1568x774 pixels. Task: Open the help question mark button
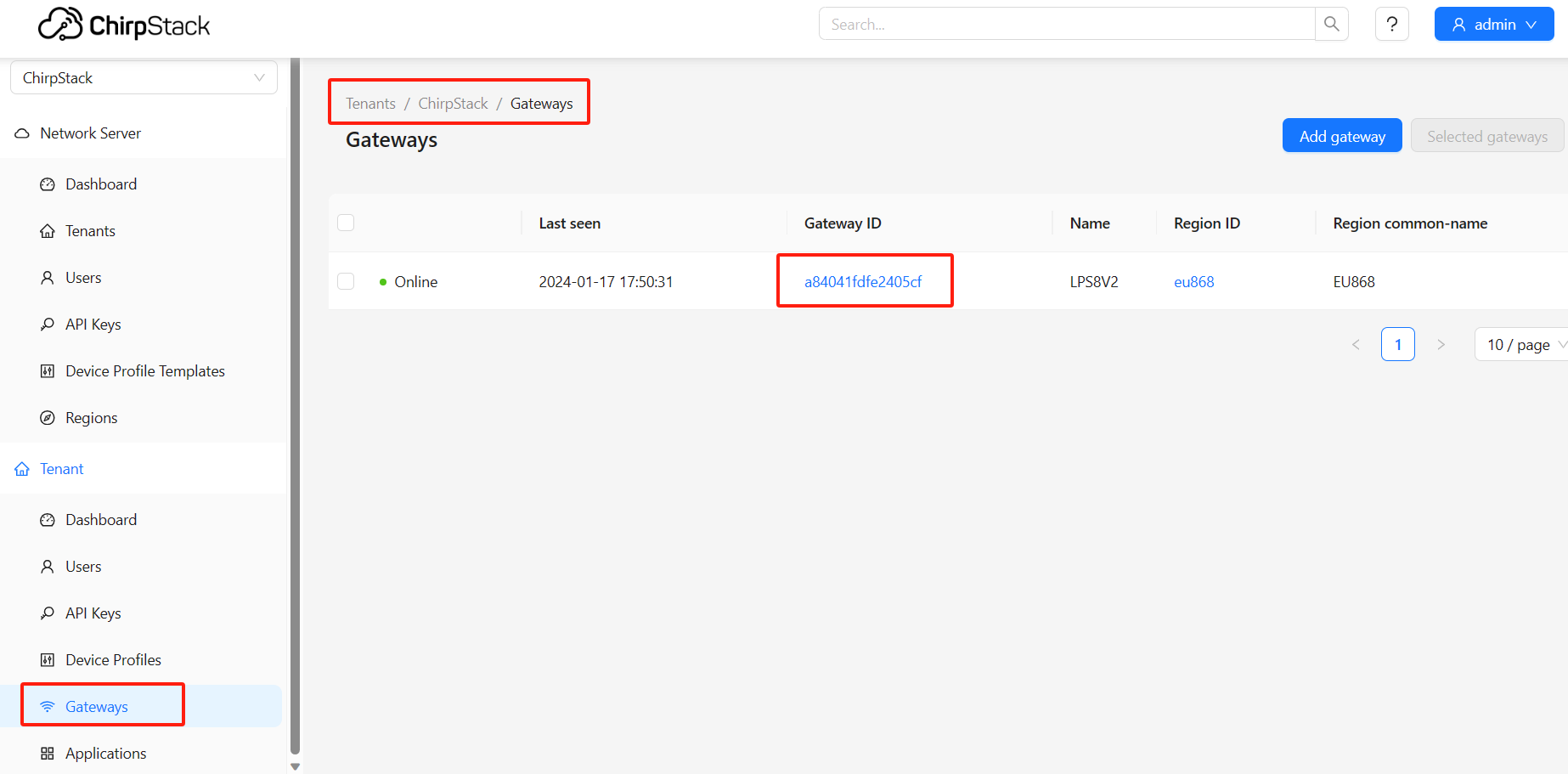coord(1392,24)
